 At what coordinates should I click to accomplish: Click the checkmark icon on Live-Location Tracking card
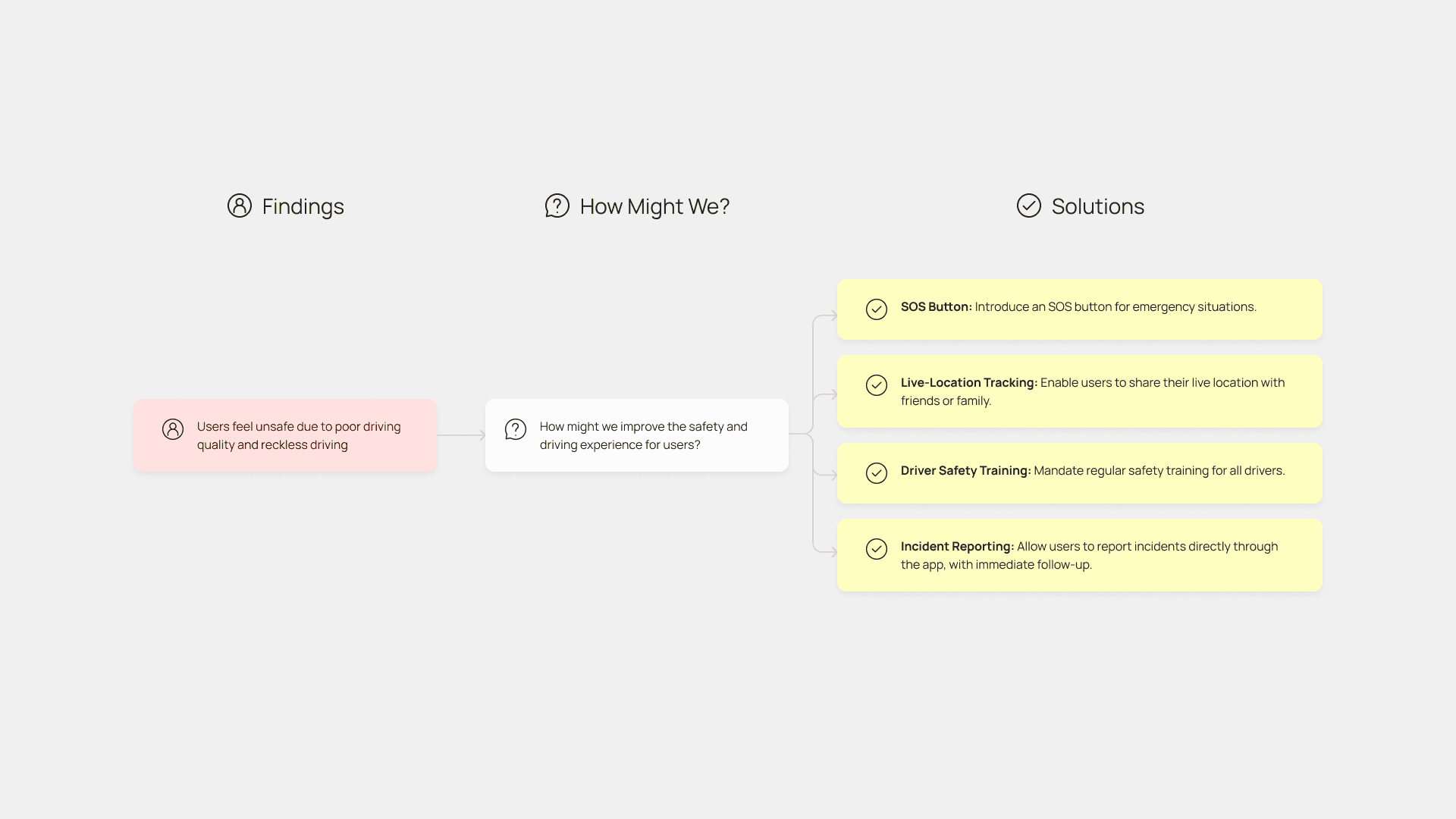click(876, 385)
